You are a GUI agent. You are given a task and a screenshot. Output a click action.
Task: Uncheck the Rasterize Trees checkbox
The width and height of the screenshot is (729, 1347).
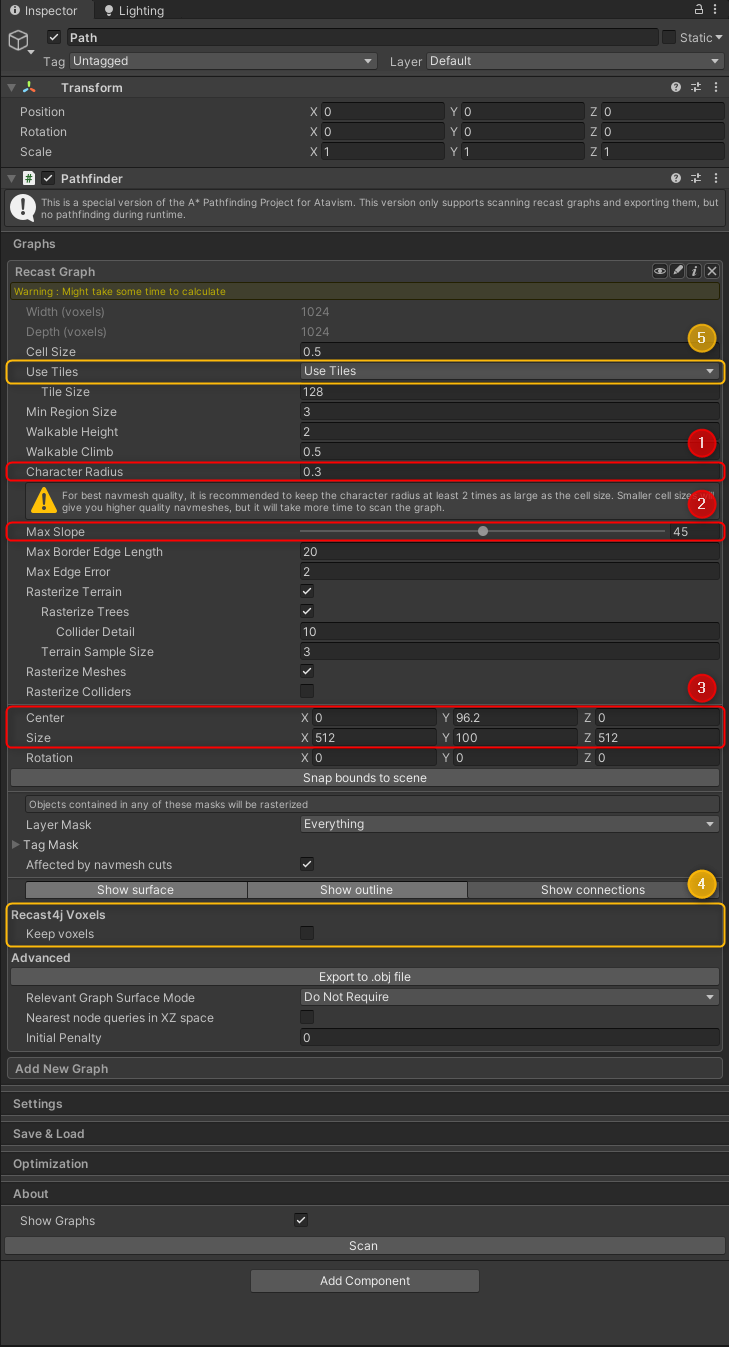[307, 612]
